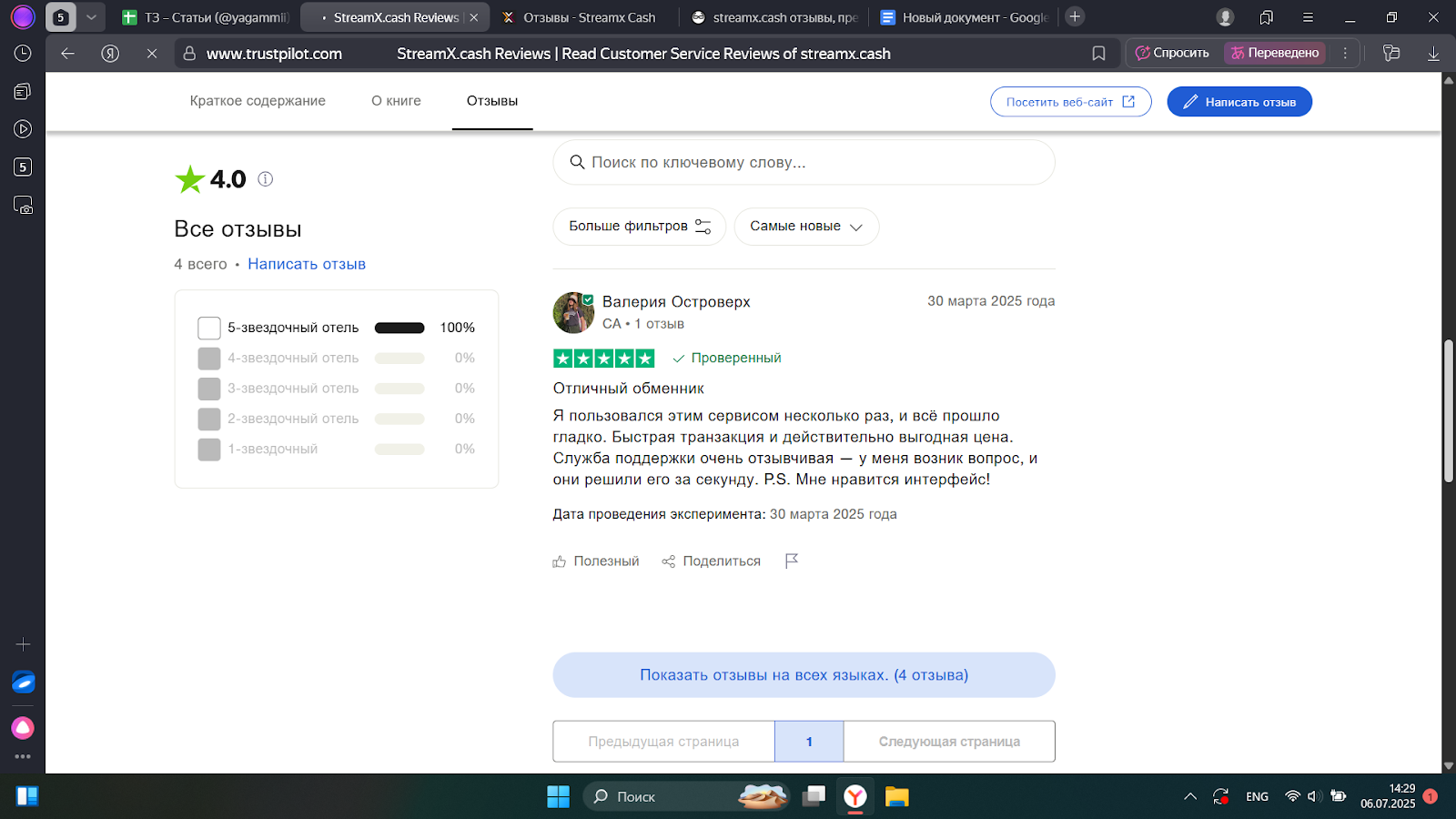Open the Самые новые sort dropdown
The width and height of the screenshot is (1456, 819).
806,227
